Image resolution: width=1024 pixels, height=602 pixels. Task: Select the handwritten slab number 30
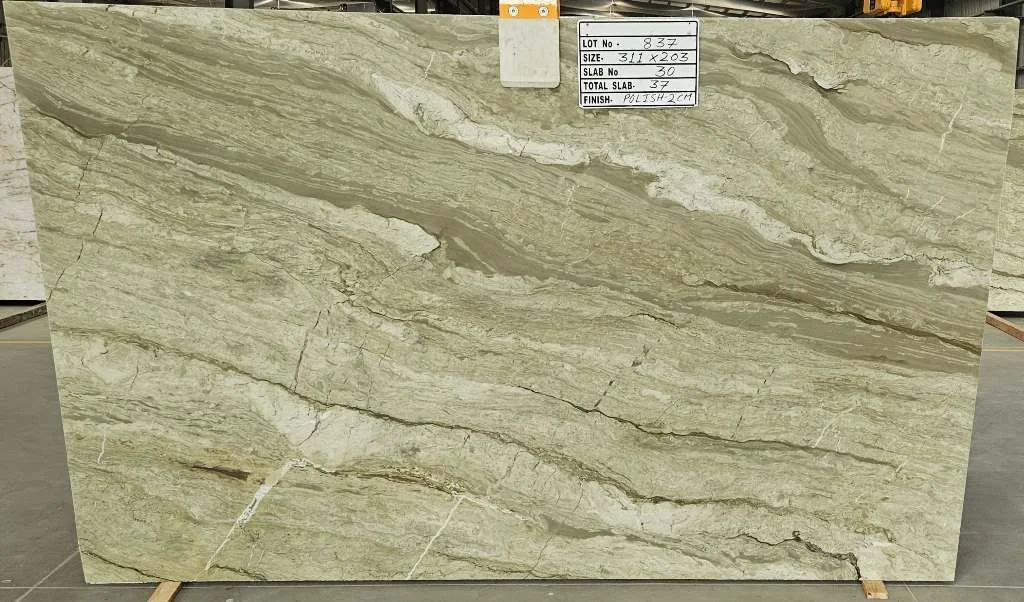coord(664,71)
